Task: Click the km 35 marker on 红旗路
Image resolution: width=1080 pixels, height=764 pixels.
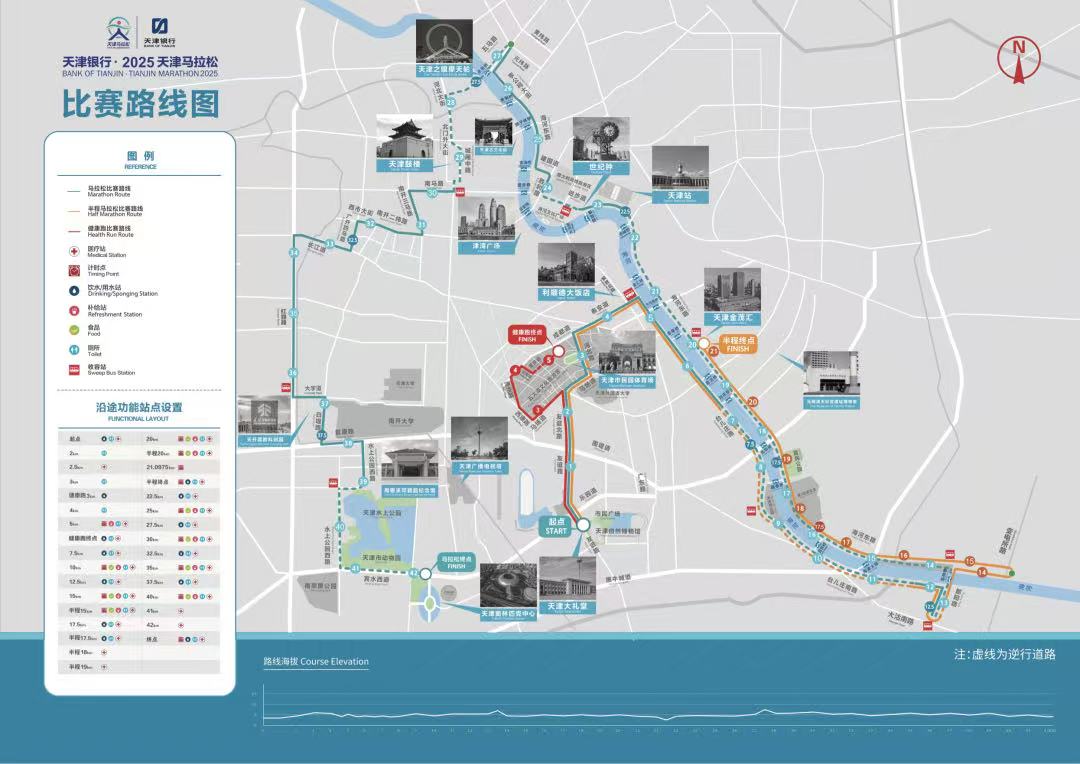Action: pyautogui.click(x=293, y=313)
